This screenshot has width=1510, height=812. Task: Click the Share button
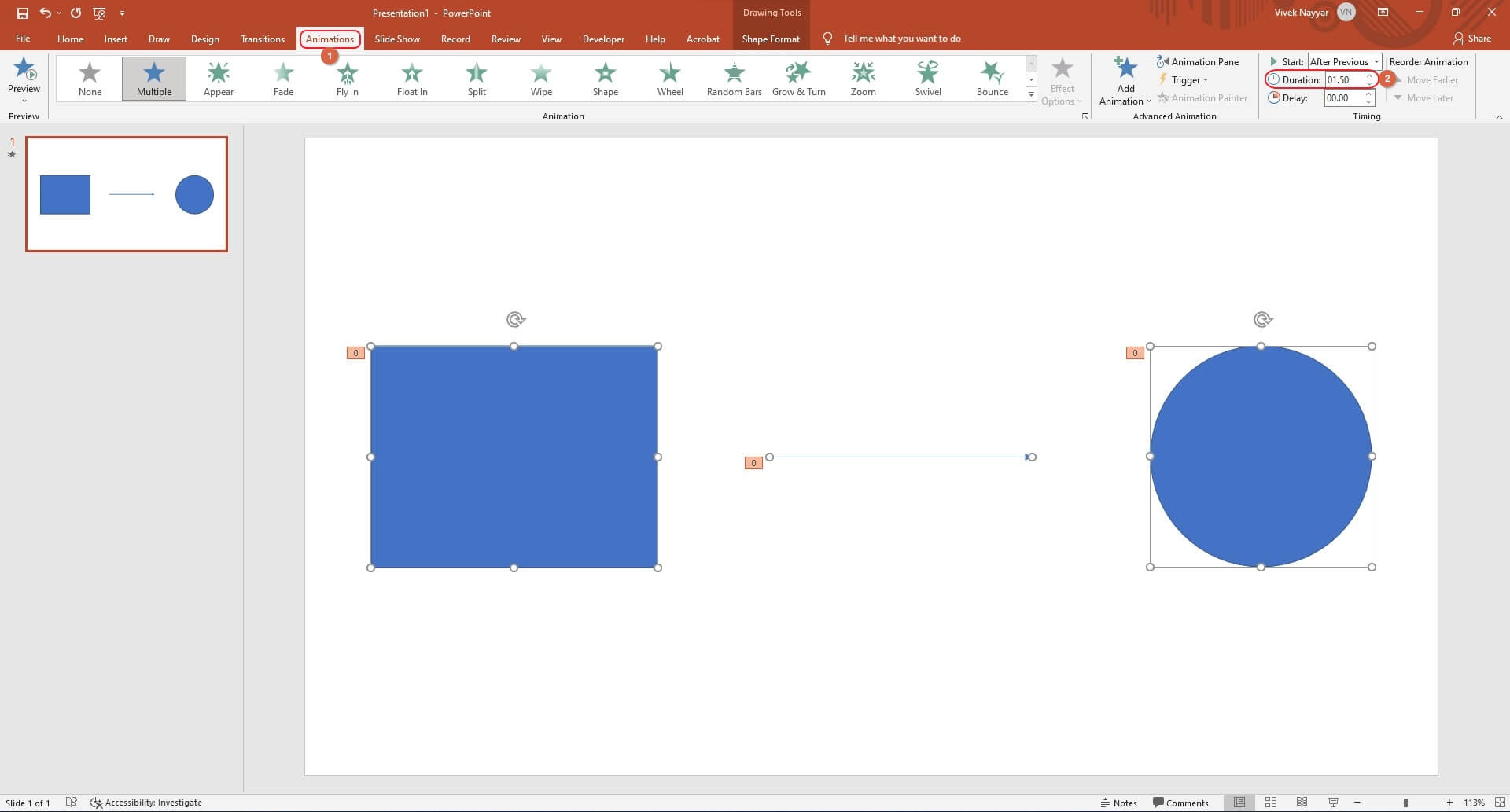1472,39
